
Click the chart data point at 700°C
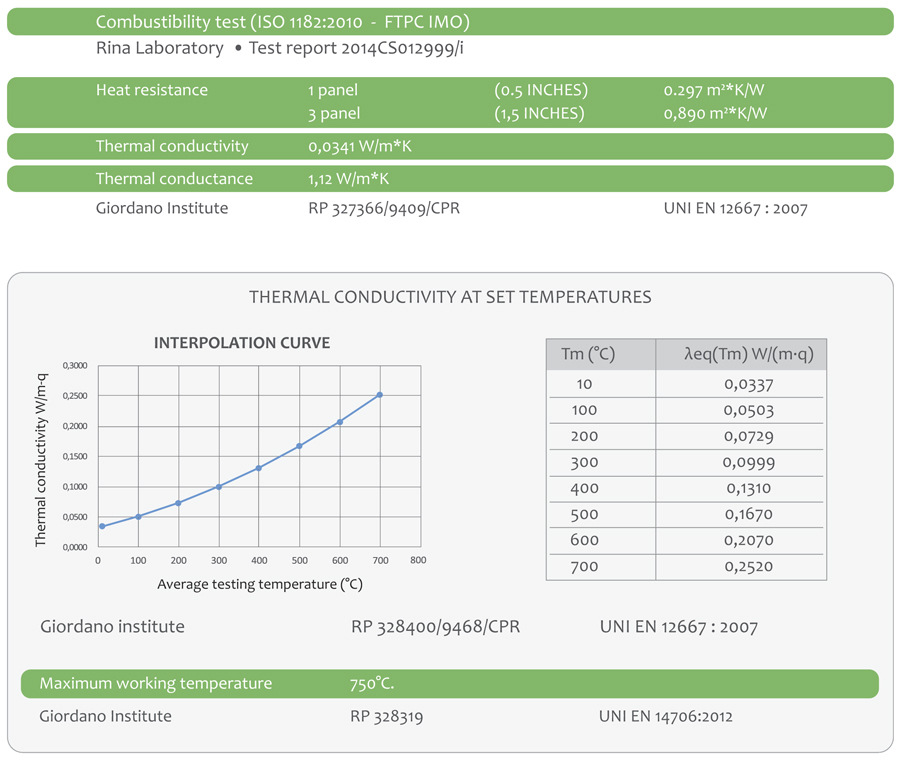[x=379, y=395]
